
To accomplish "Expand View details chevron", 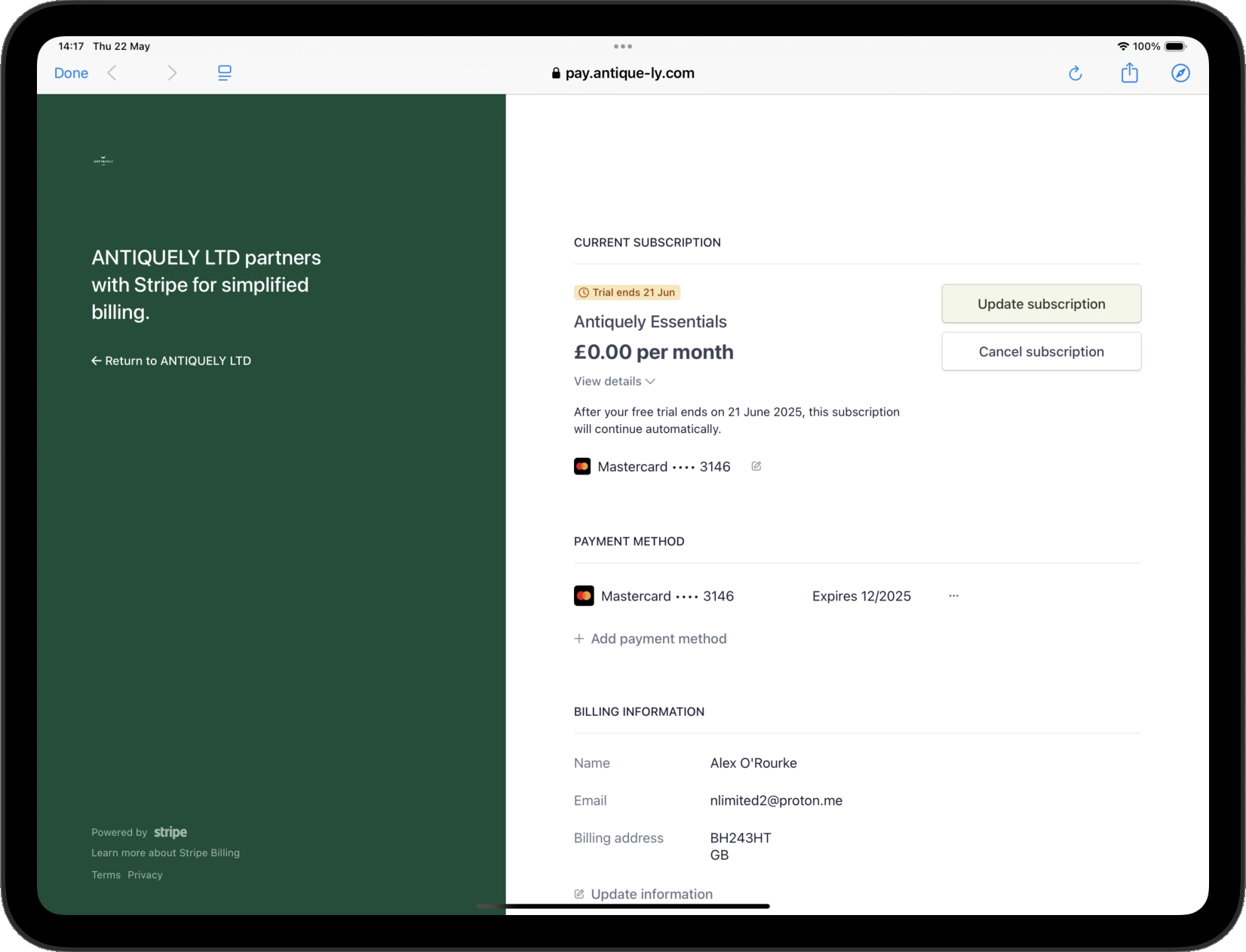I will pyautogui.click(x=615, y=381).
